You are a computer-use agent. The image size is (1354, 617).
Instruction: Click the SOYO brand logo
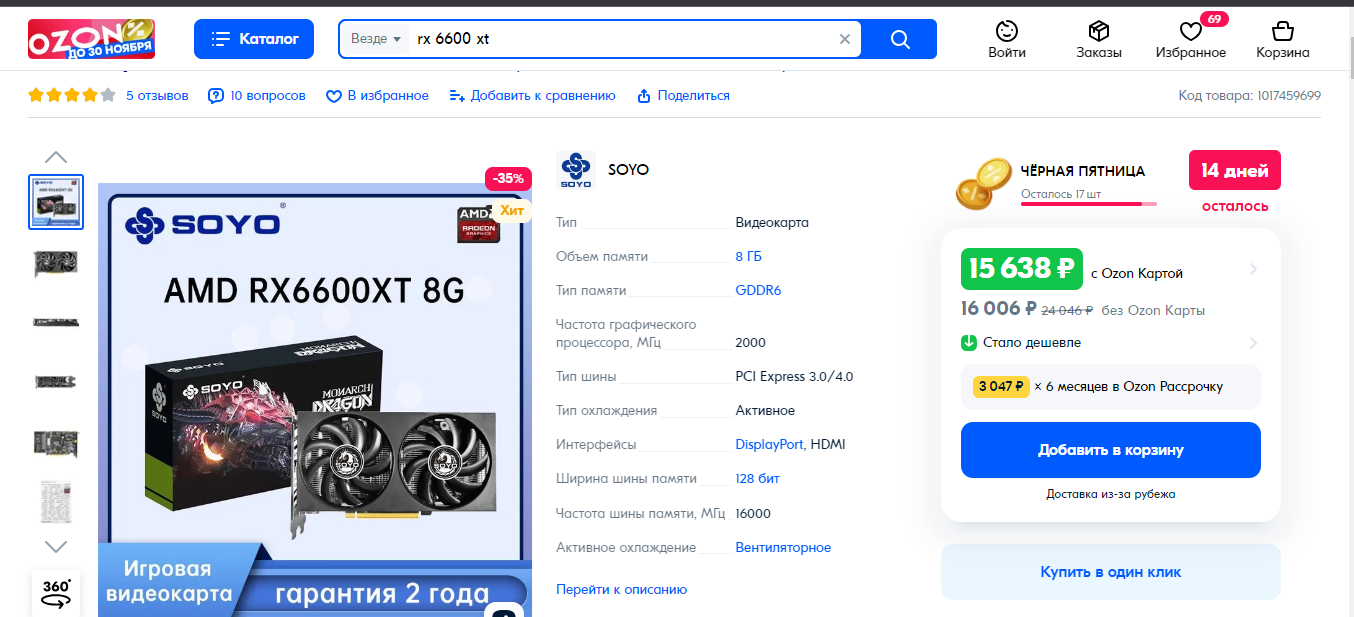click(x=576, y=170)
